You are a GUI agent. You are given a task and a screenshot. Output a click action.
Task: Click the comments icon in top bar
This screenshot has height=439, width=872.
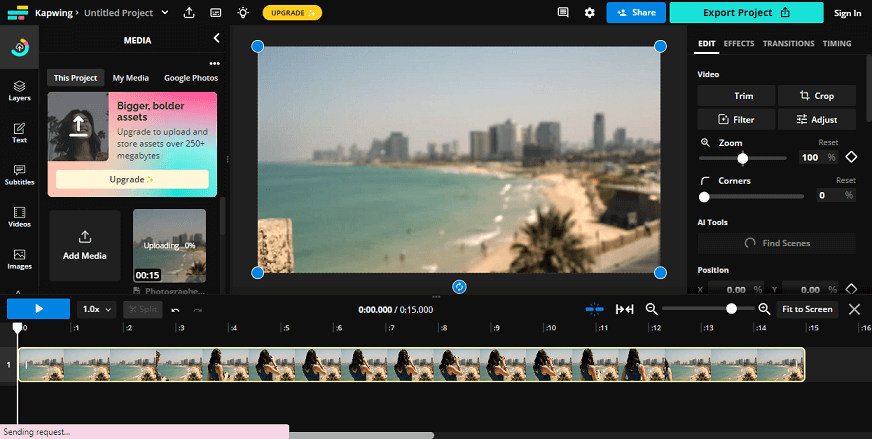(x=563, y=13)
